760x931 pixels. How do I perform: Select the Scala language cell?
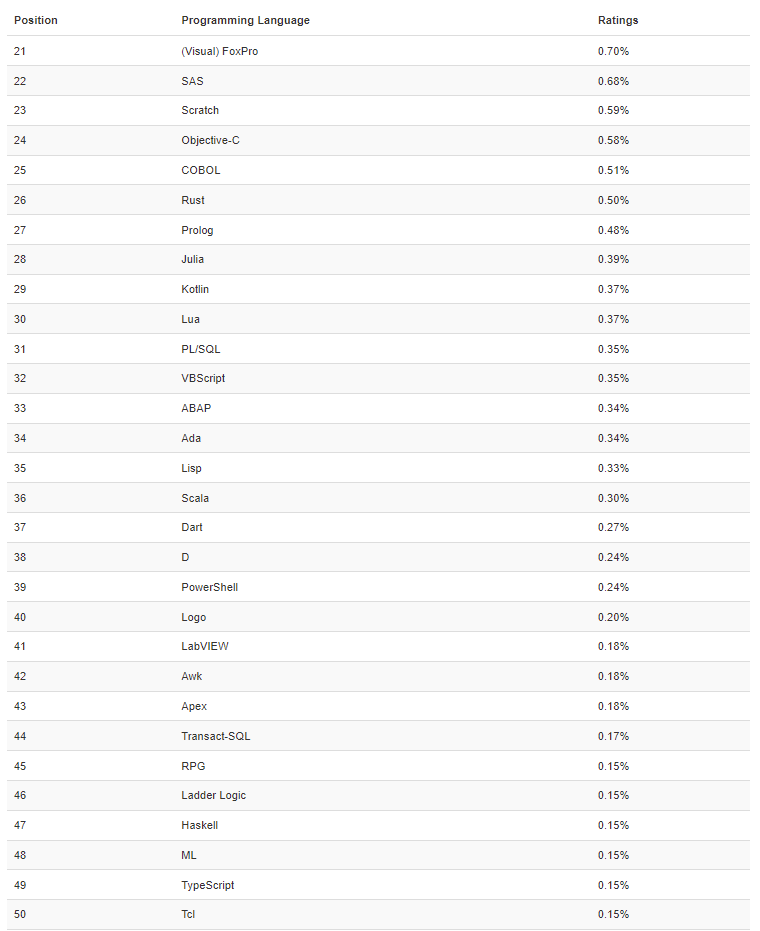[195, 498]
